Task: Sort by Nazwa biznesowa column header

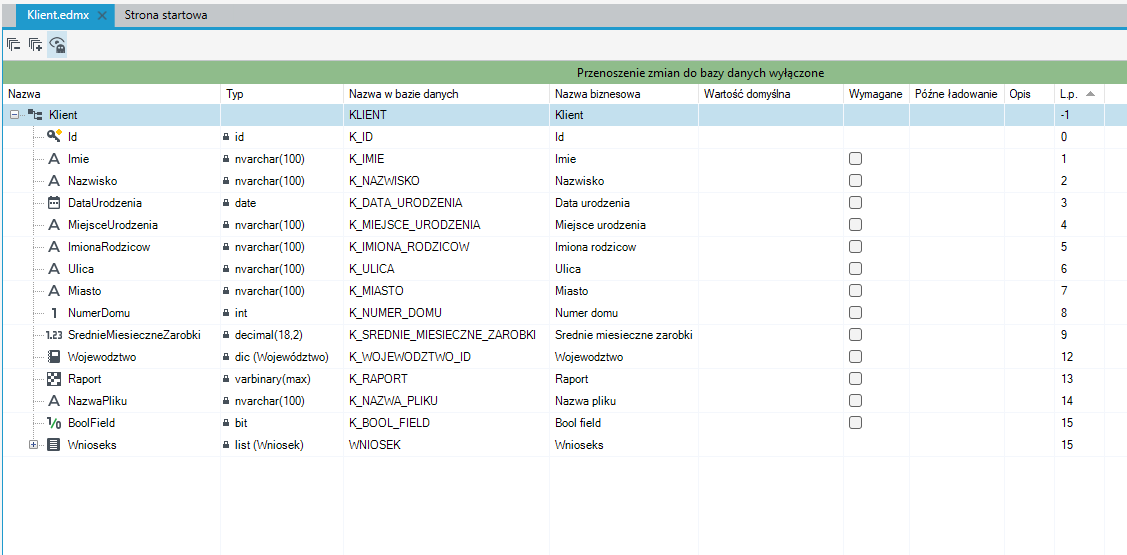Action: pos(624,94)
